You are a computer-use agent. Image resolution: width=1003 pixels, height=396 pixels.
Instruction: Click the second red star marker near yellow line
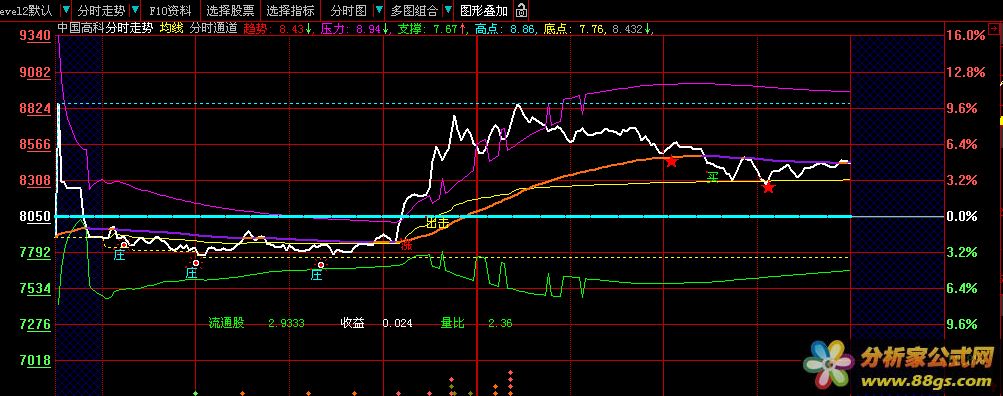coord(769,187)
